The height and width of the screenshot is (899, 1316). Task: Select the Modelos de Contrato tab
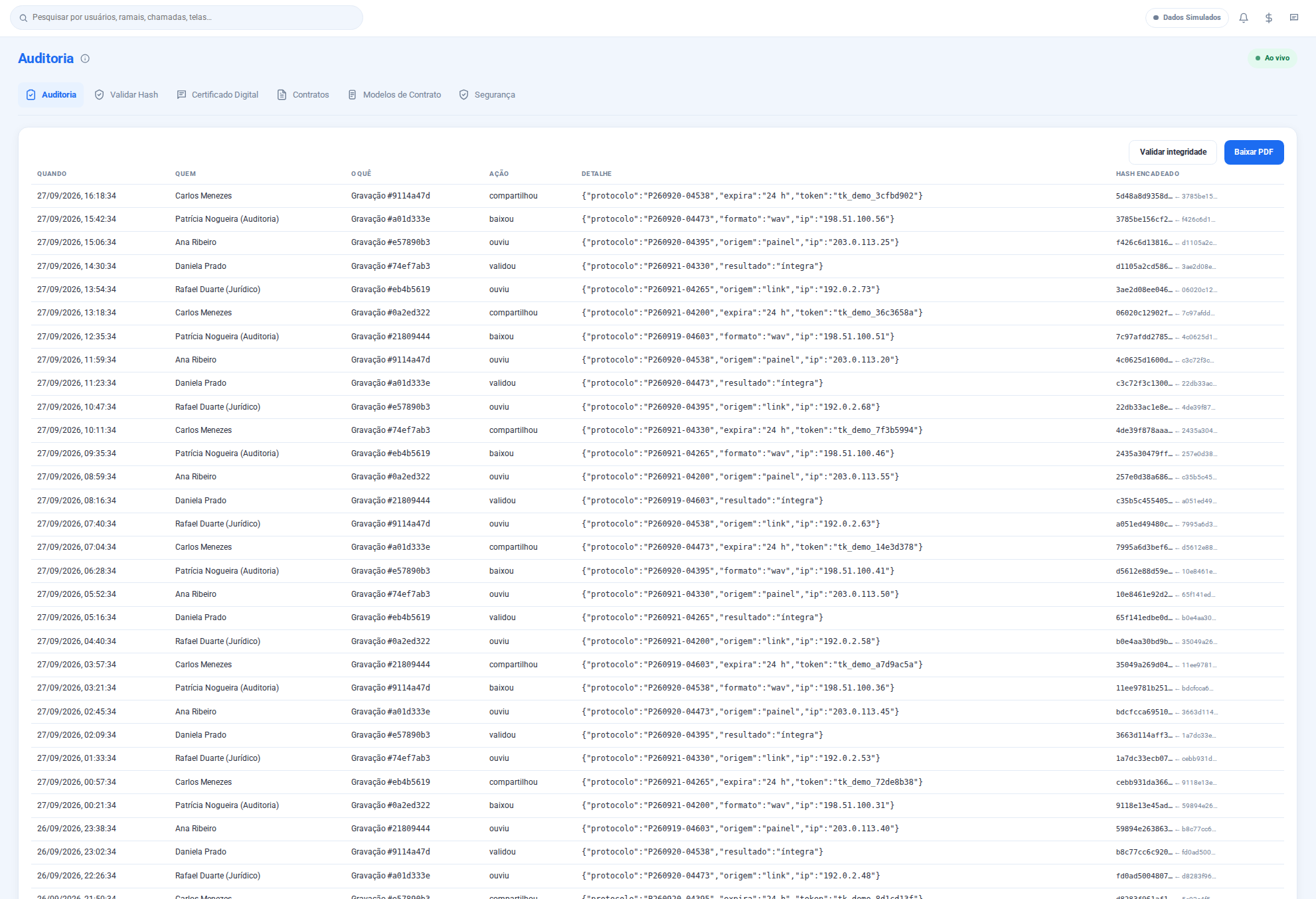tap(394, 95)
